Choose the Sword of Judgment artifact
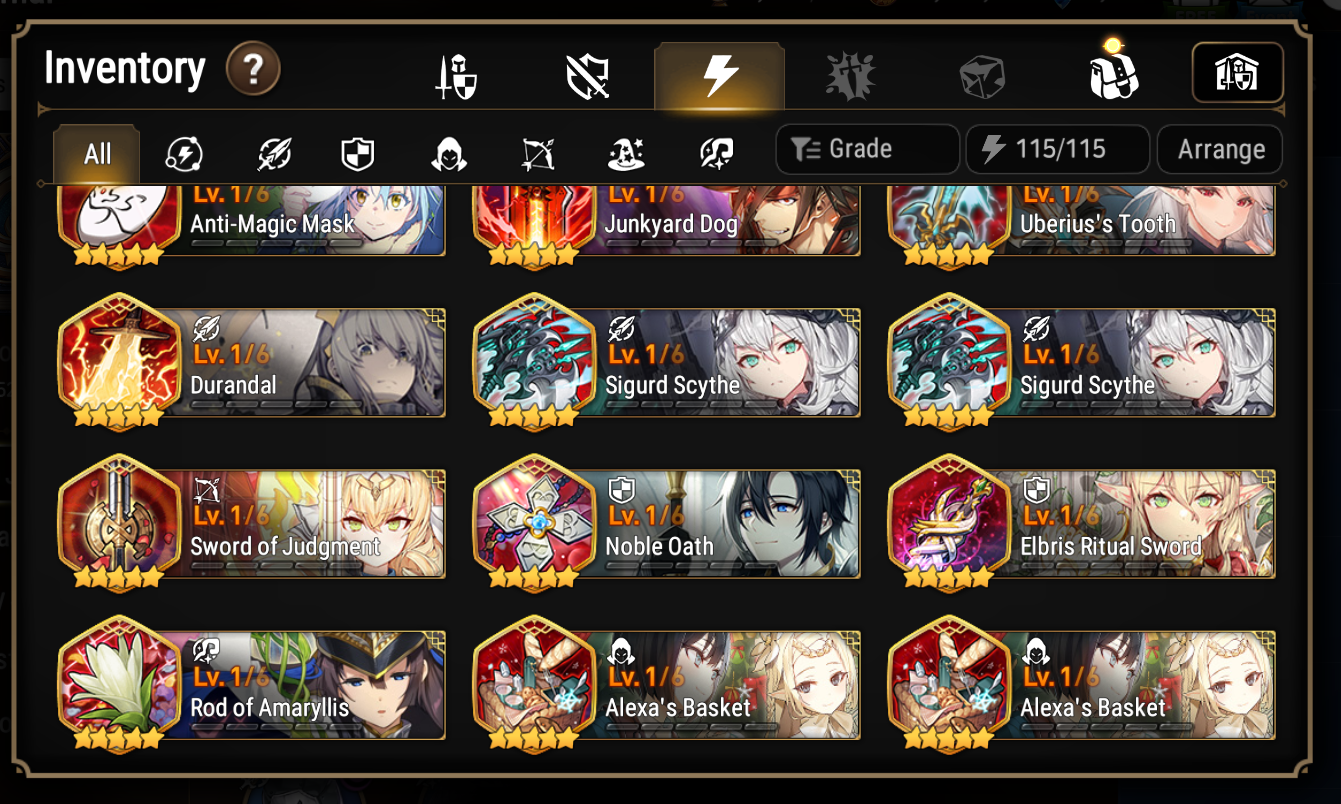The height and width of the screenshot is (804, 1341). tap(252, 522)
